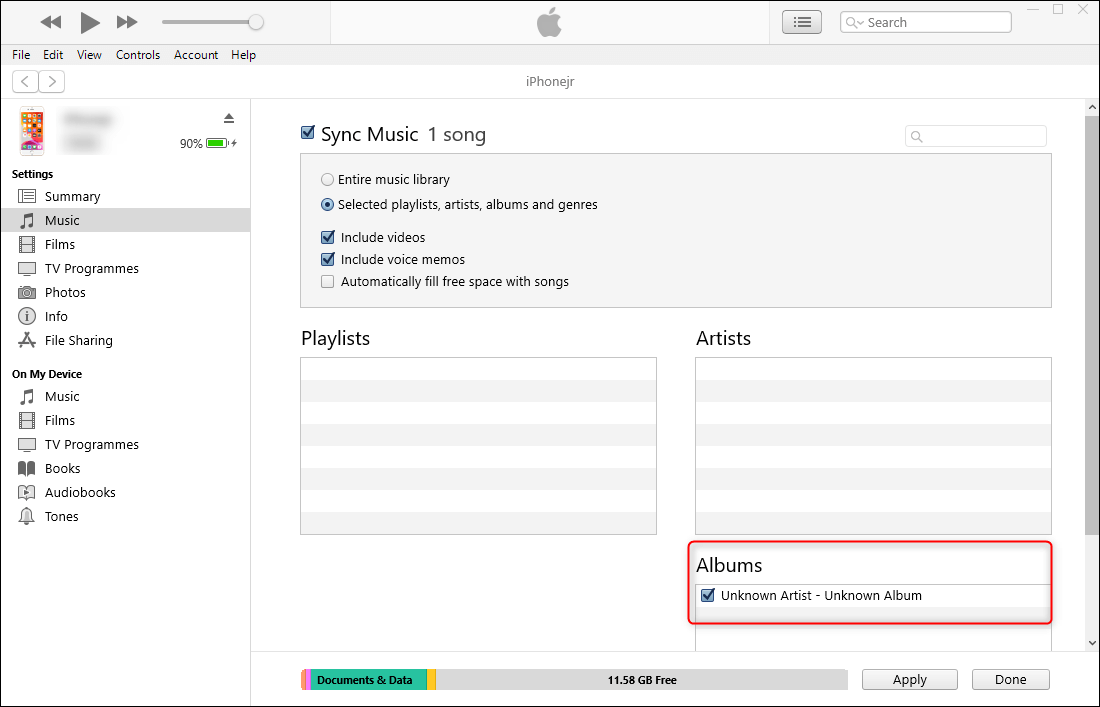Click the 1 song count label
The width and height of the screenshot is (1100, 707).
(x=457, y=134)
